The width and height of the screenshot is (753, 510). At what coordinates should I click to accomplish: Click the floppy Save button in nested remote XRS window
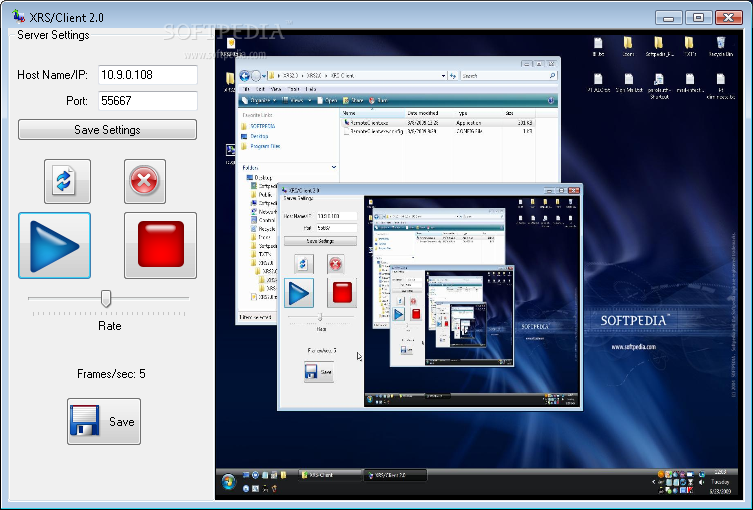pos(319,372)
